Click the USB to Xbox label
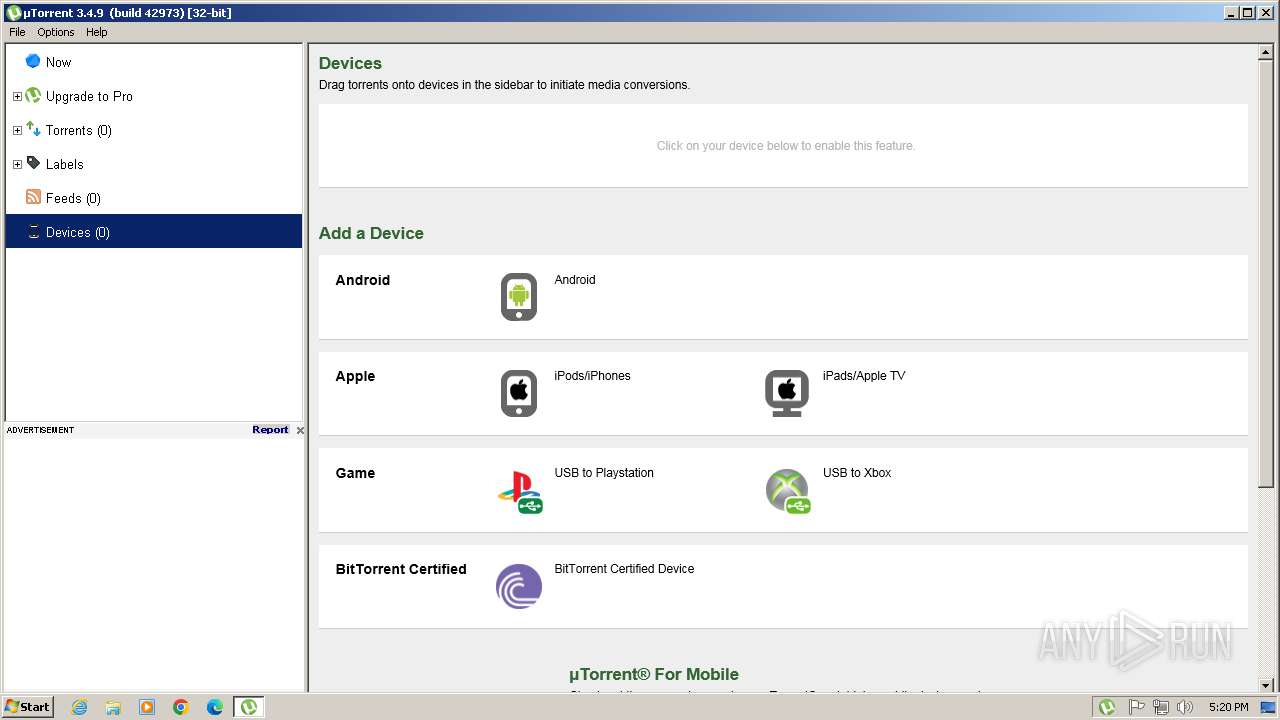 (x=857, y=473)
